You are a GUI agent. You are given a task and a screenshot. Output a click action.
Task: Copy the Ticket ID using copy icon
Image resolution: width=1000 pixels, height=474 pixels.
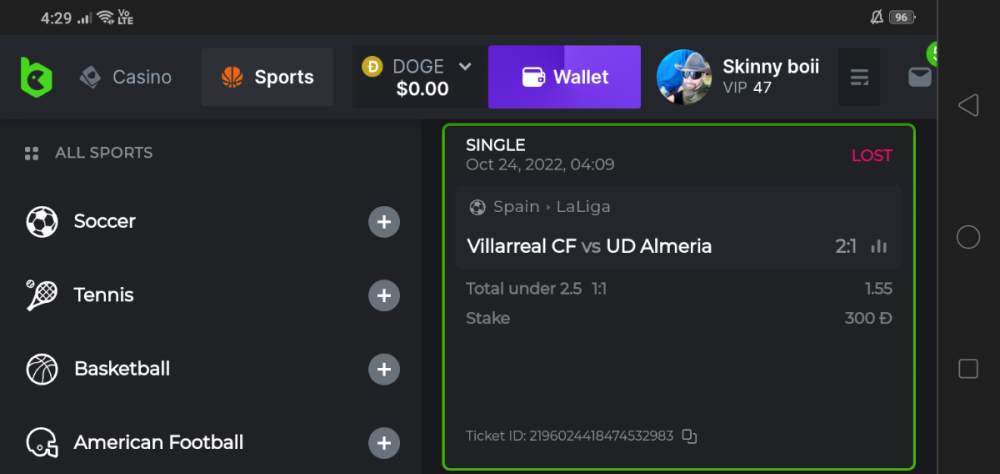[x=689, y=436]
